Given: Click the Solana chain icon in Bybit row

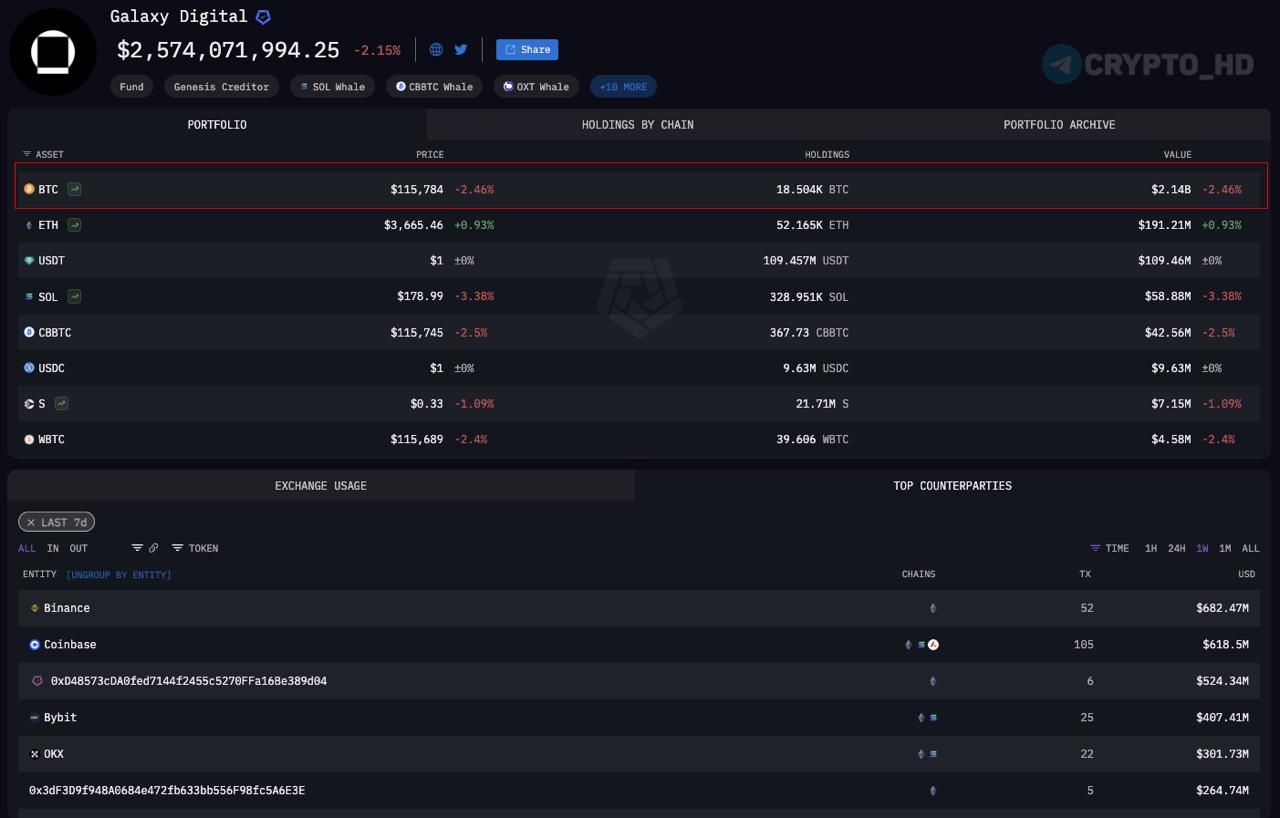Looking at the screenshot, I should tap(933, 718).
